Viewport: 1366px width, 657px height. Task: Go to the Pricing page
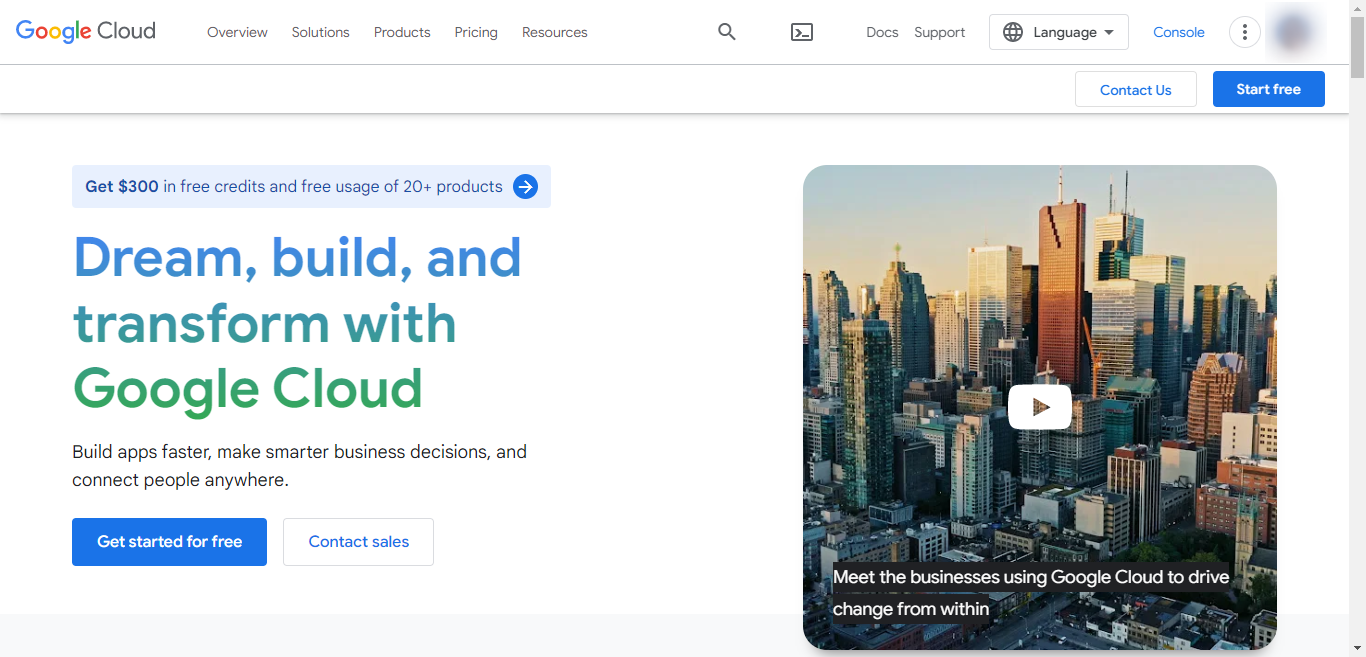(476, 32)
